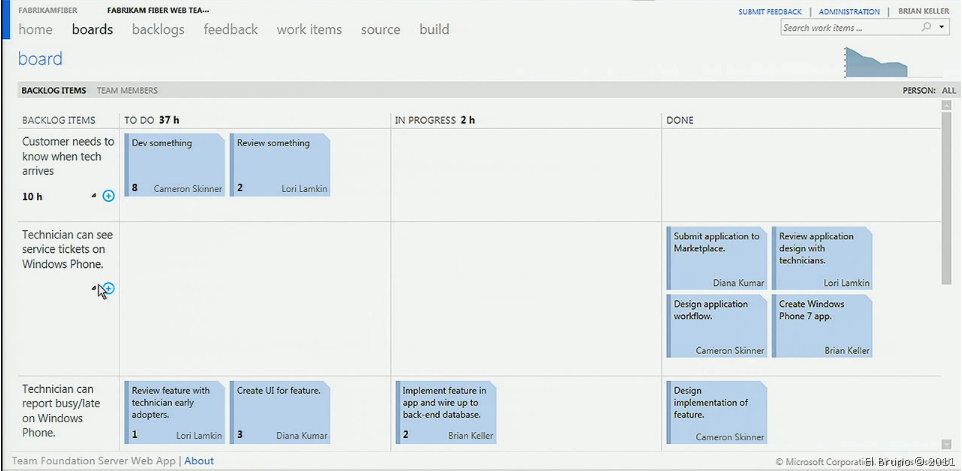
Task: Click the Submit Feedback link
Action: pos(769,12)
